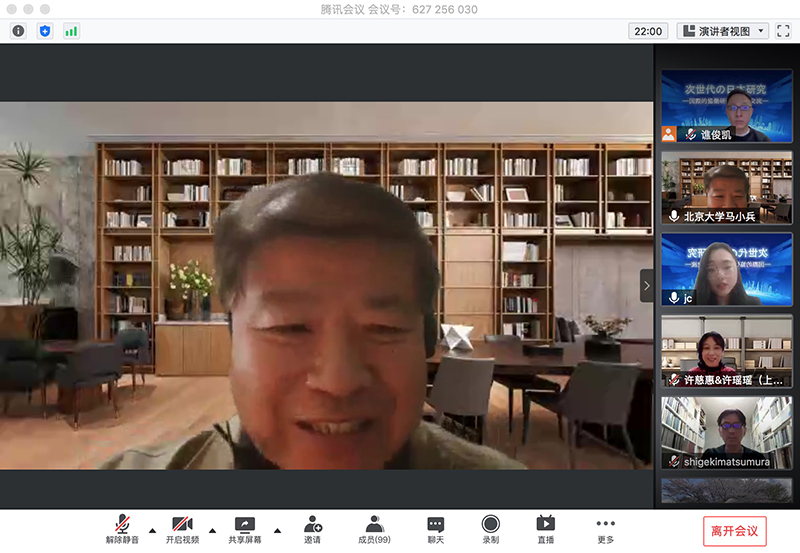Expand audio options arrow beside 解除静音
The height and width of the screenshot is (553, 800).
[x=152, y=530]
